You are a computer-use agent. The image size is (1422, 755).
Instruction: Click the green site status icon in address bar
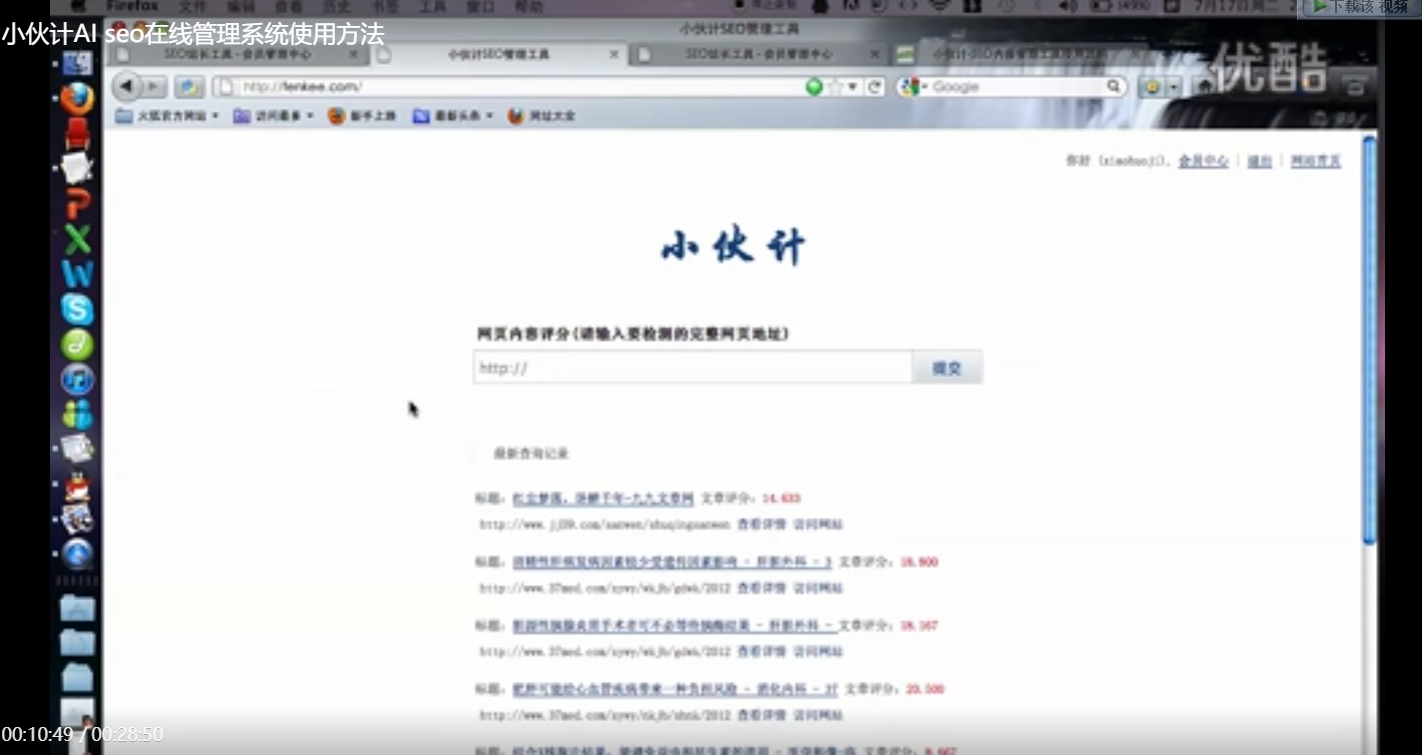point(814,87)
